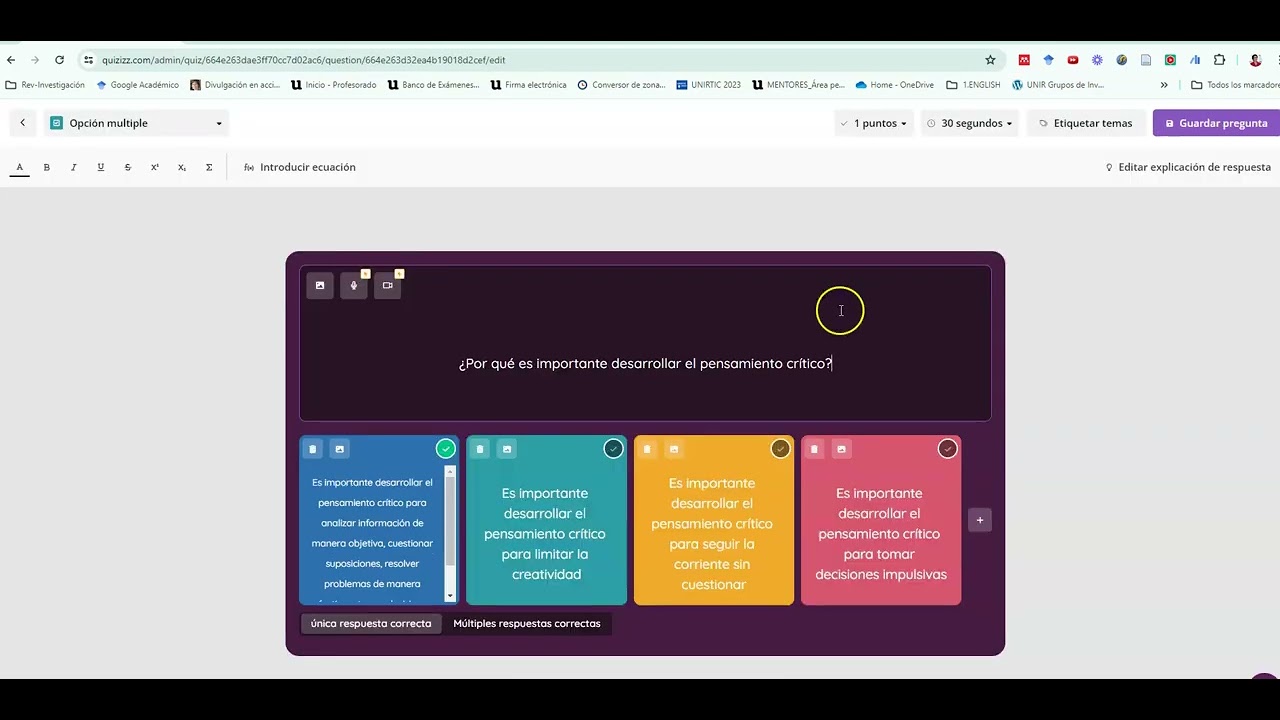Insert a sigma symbol
Viewport: 1280px width, 720px height.
209,167
